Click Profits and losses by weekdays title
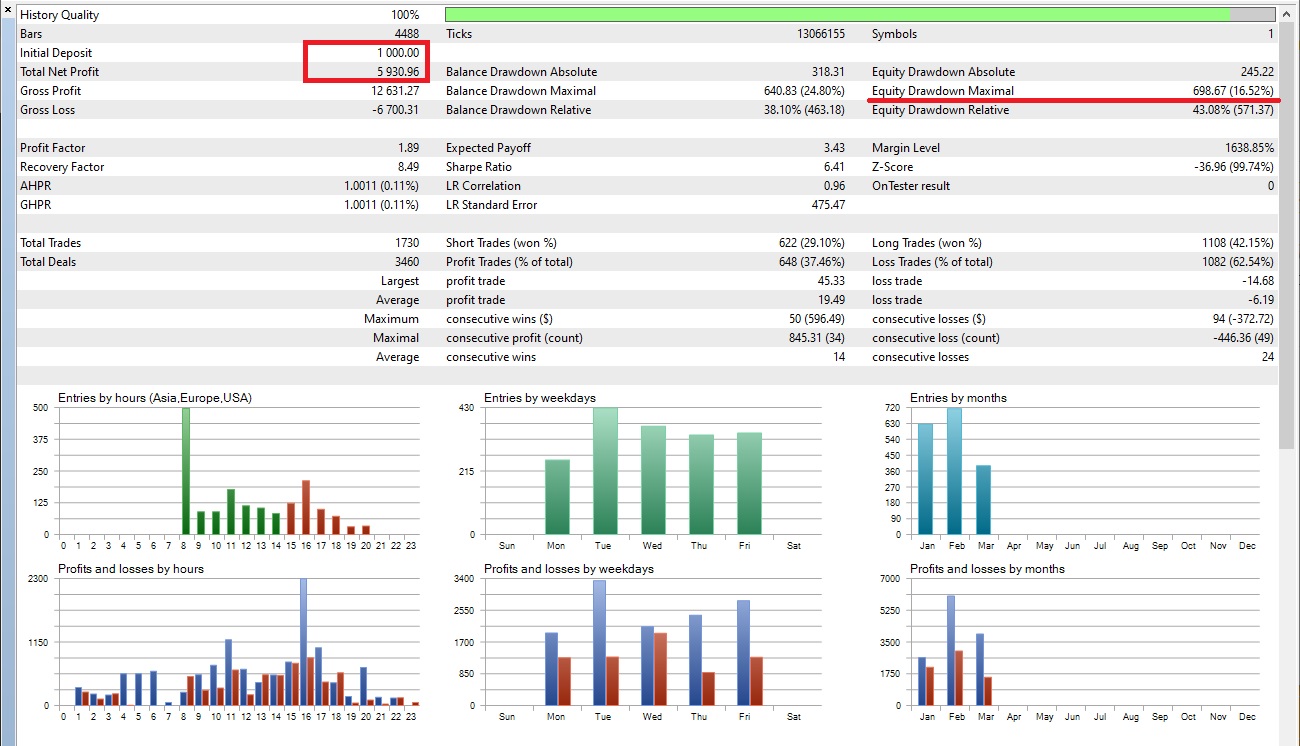This screenshot has width=1300, height=746. point(568,569)
